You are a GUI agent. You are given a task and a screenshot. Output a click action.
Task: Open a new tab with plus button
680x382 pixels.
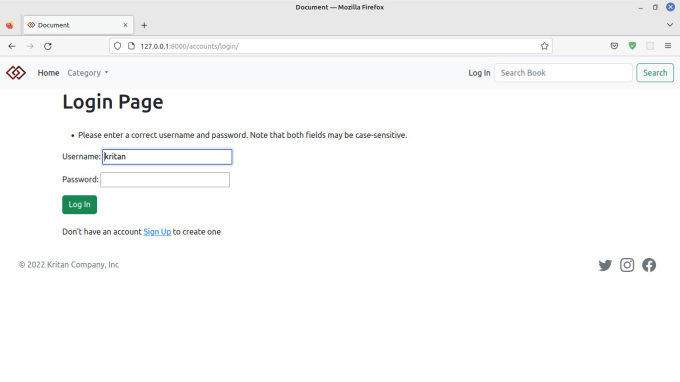pyautogui.click(x=144, y=25)
